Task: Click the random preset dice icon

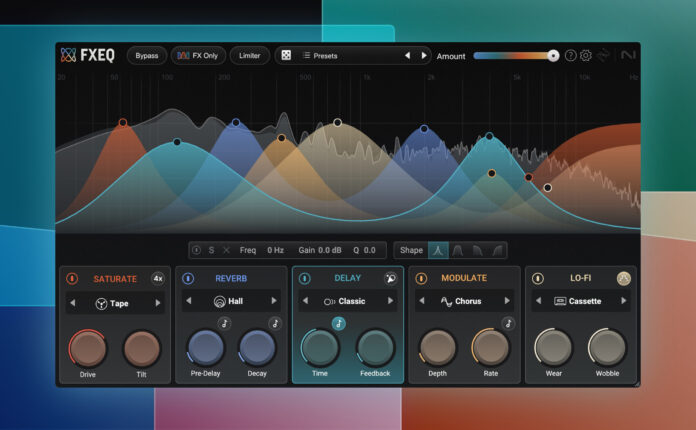Action: [x=283, y=56]
